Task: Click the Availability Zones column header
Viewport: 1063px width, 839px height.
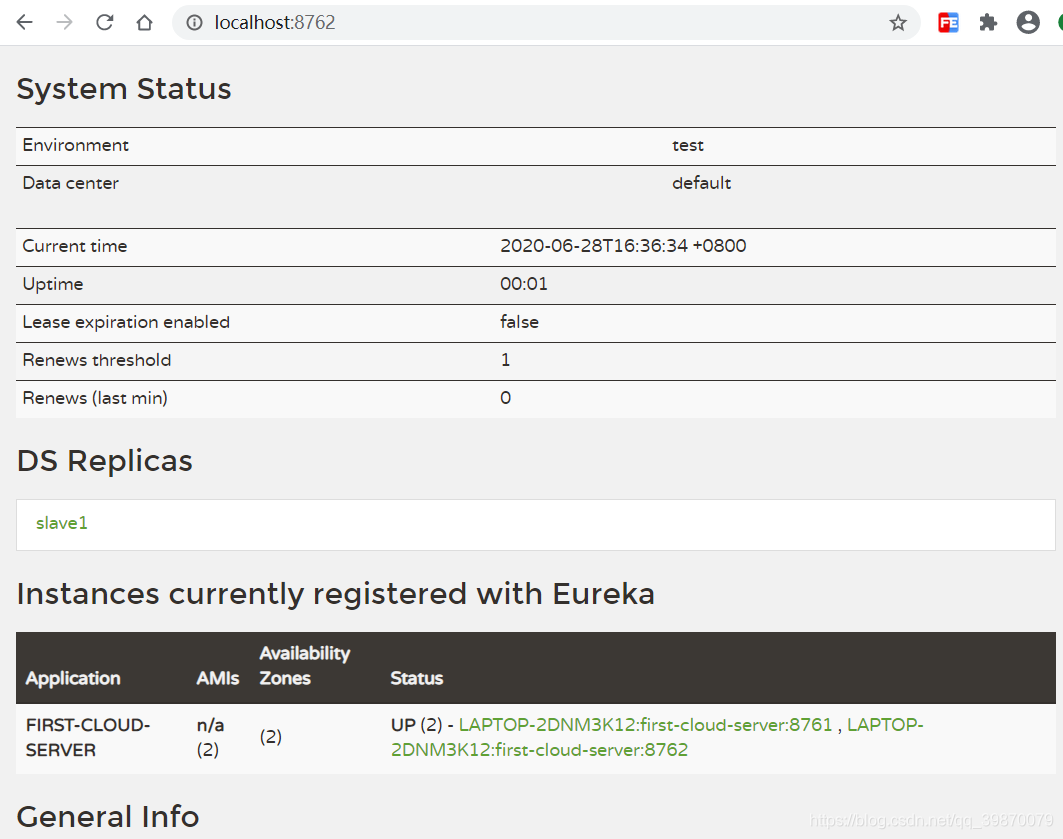Action: point(304,666)
